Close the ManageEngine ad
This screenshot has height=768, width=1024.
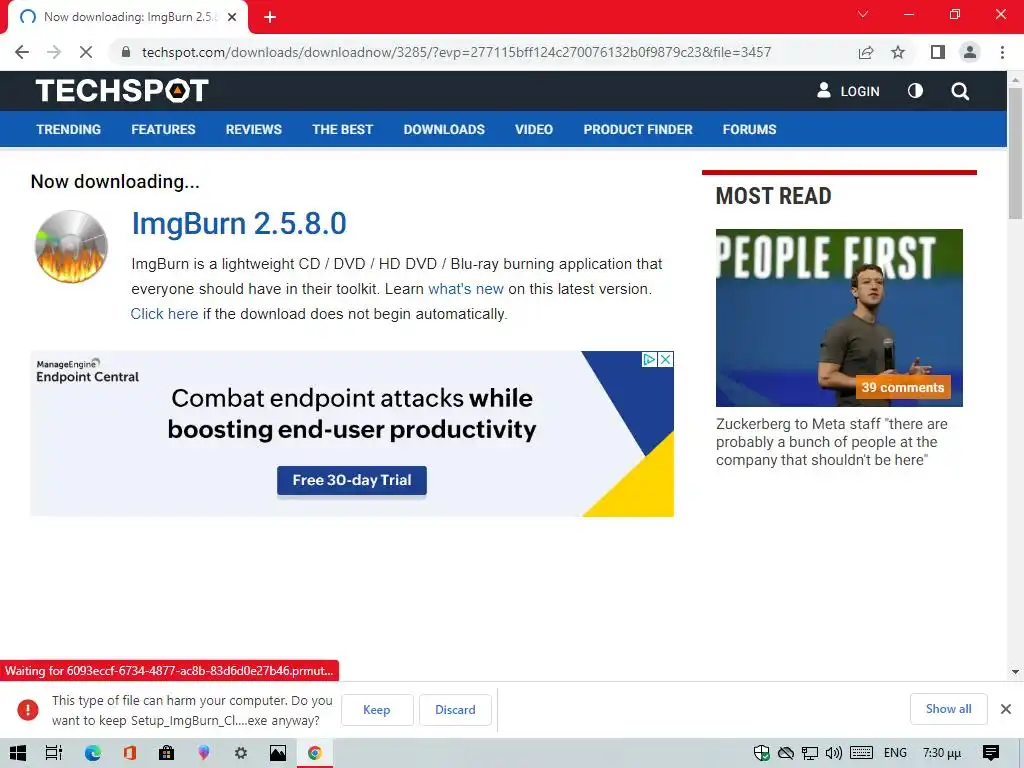click(665, 359)
